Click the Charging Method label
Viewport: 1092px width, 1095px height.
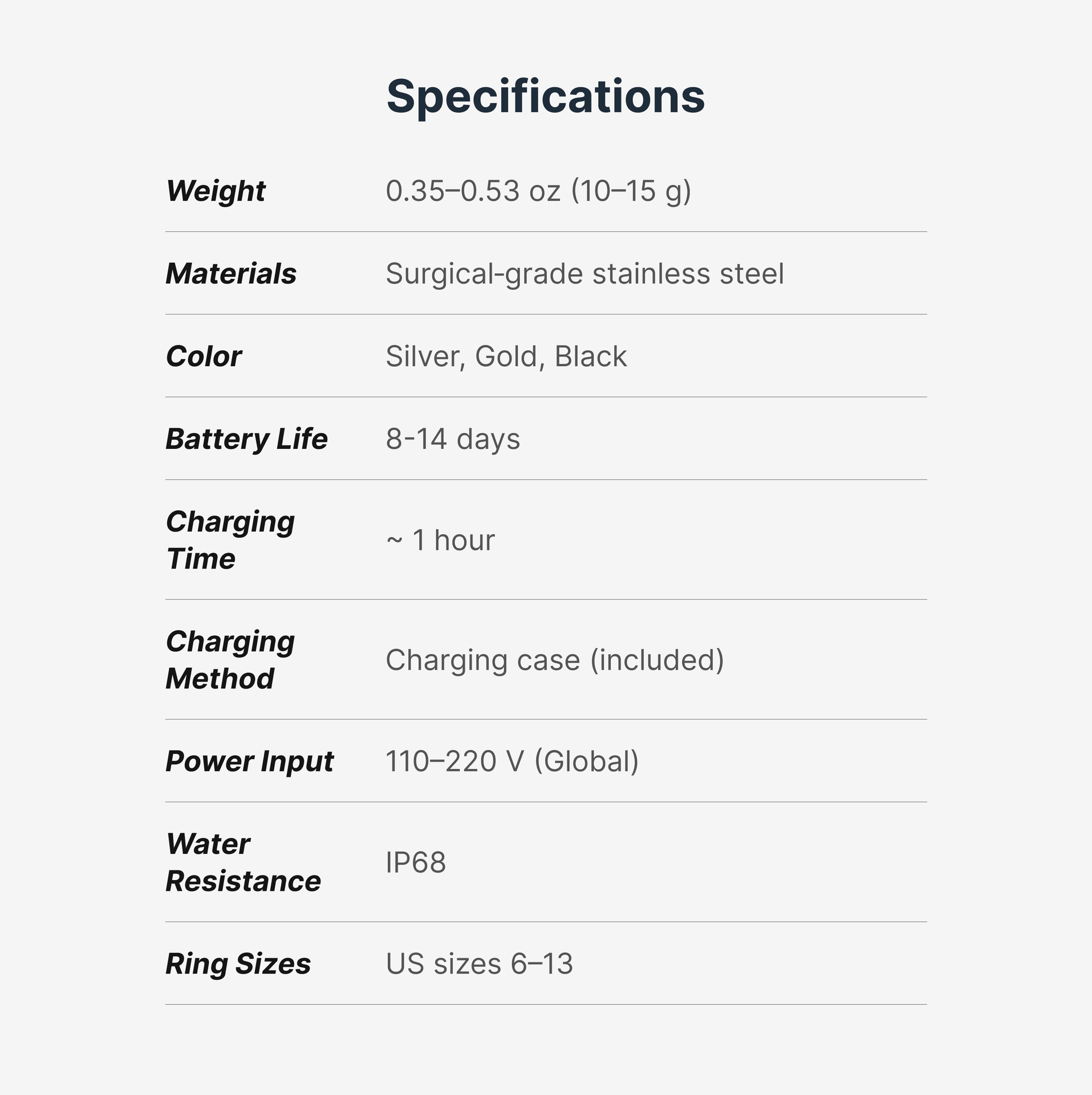tap(230, 659)
